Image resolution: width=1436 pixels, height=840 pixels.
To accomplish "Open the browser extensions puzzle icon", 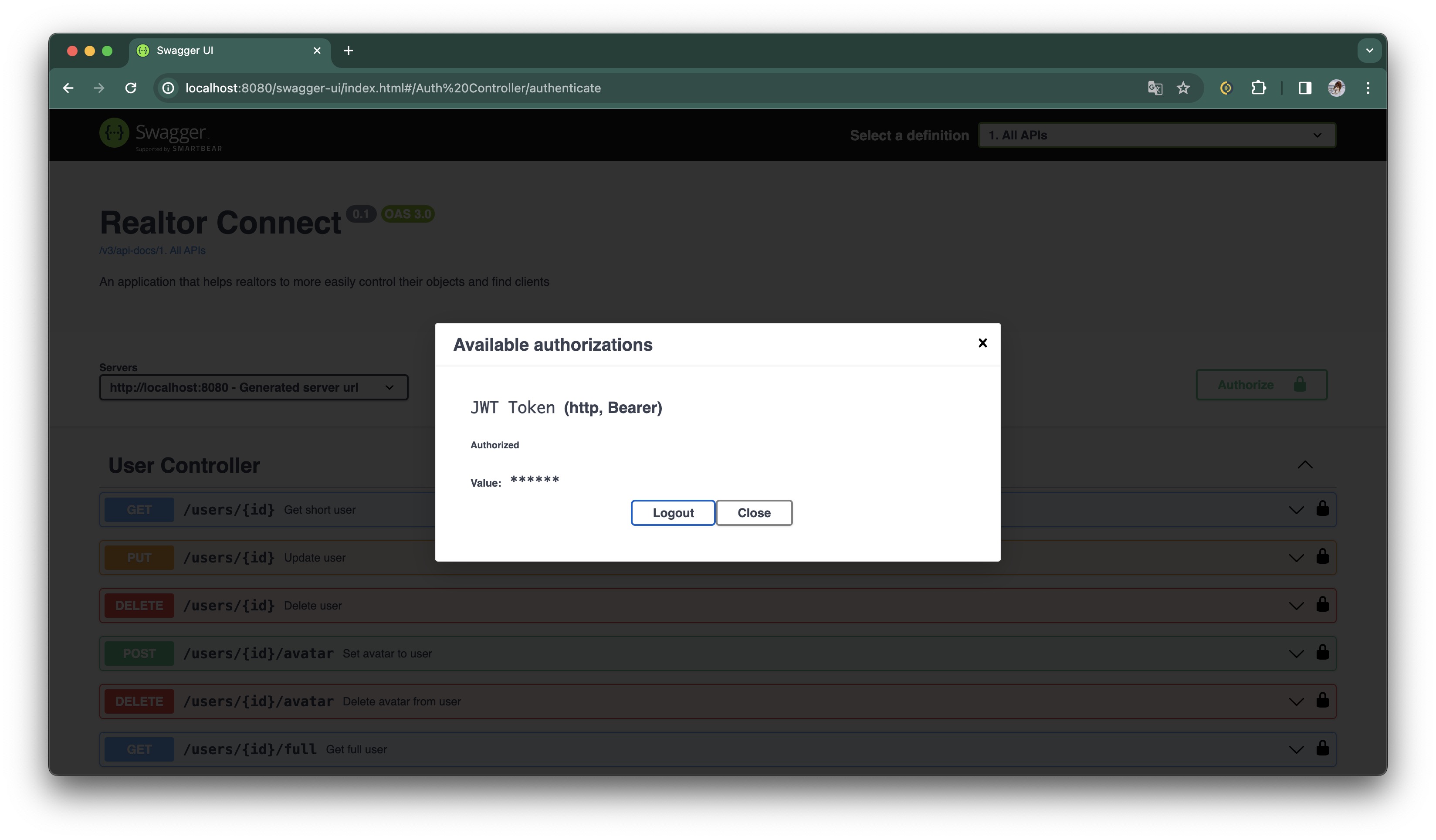I will (x=1259, y=88).
